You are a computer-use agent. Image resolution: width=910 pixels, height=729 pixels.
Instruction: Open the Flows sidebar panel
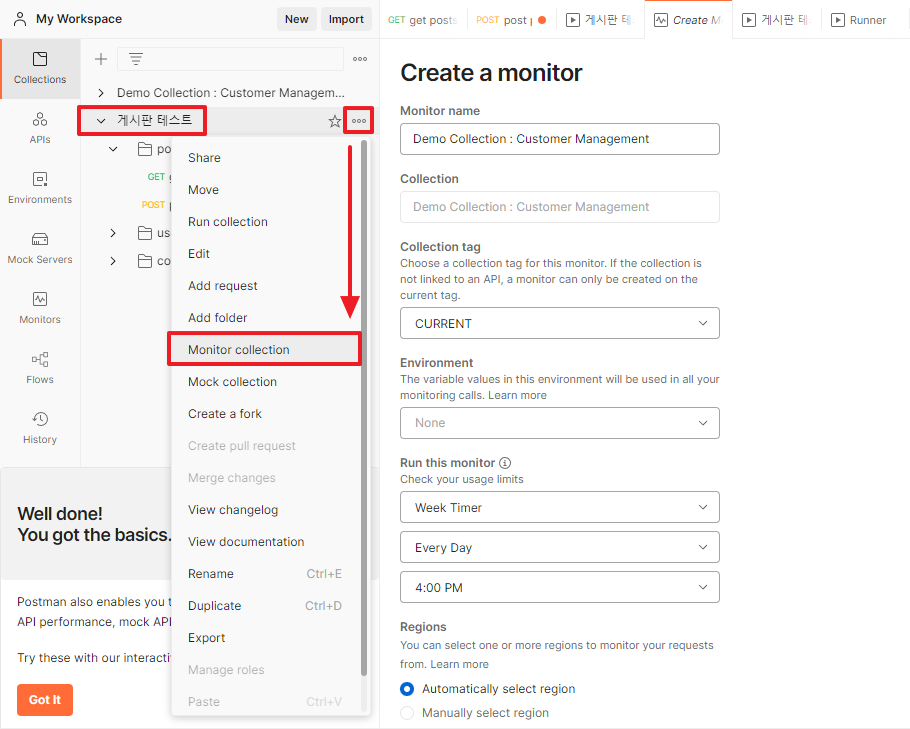[x=40, y=368]
